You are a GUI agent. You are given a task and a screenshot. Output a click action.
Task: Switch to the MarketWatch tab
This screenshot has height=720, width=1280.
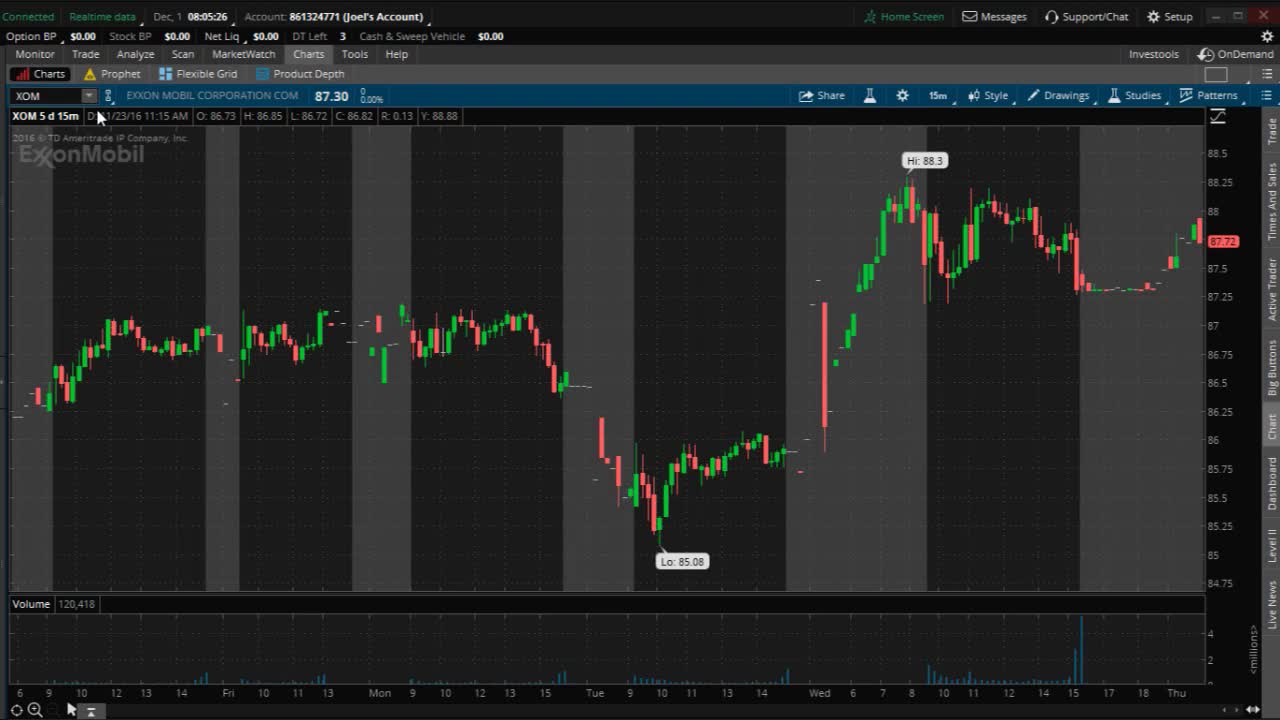[x=243, y=54]
